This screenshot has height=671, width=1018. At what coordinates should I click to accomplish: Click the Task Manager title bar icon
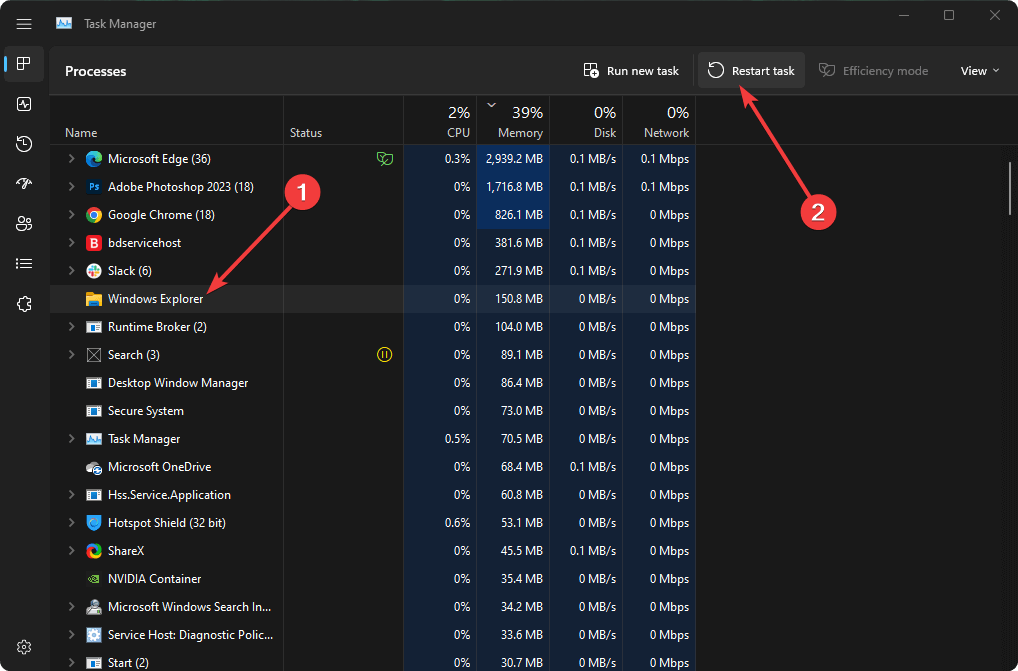[64, 23]
